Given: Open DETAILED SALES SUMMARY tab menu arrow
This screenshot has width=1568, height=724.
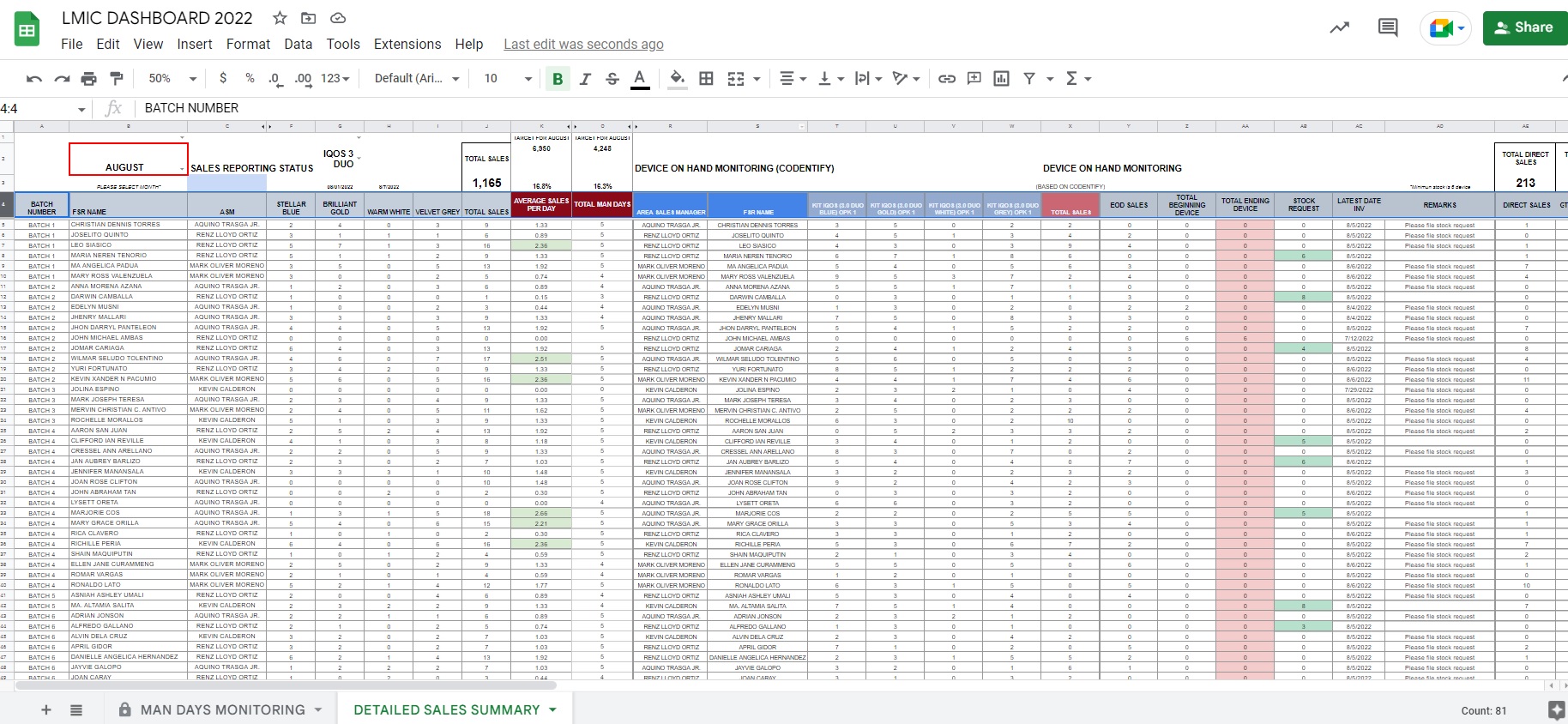Looking at the screenshot, I should pyautogui.click(x=553, y=709).
